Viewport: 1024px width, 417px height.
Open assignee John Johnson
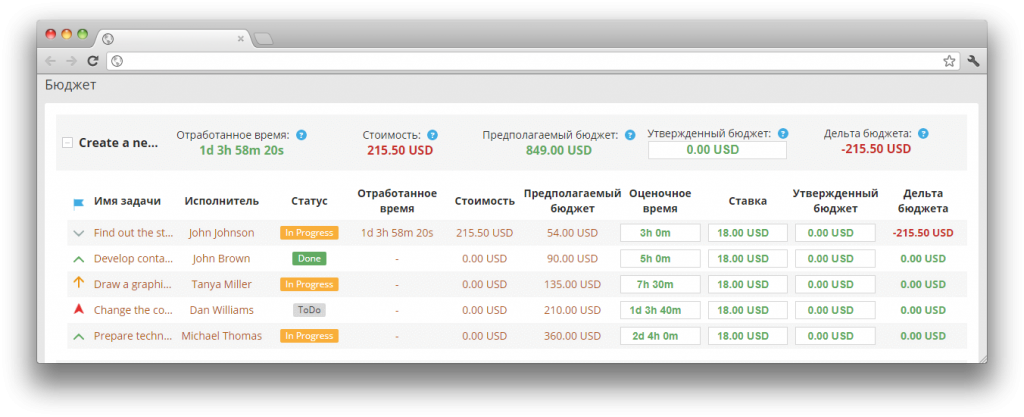(221, 233)
